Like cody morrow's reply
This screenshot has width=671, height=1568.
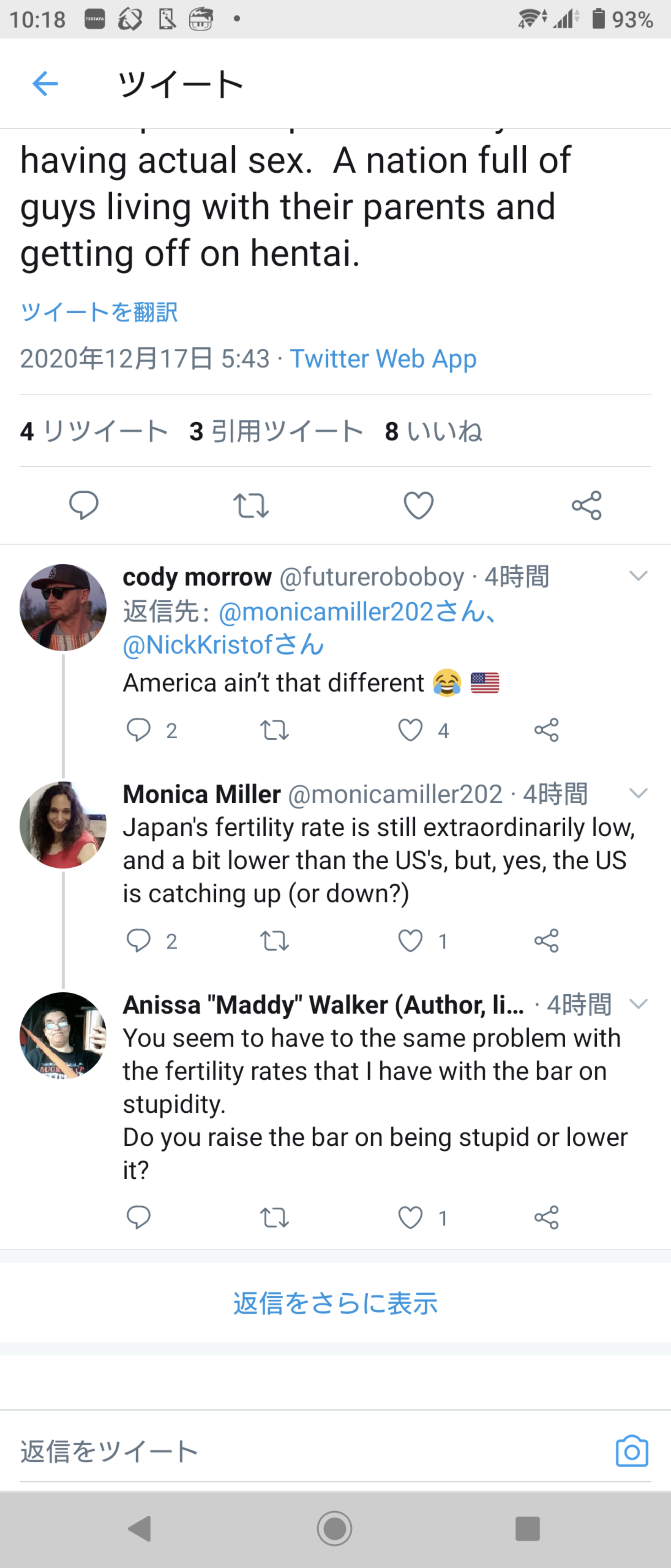(411, 730)
